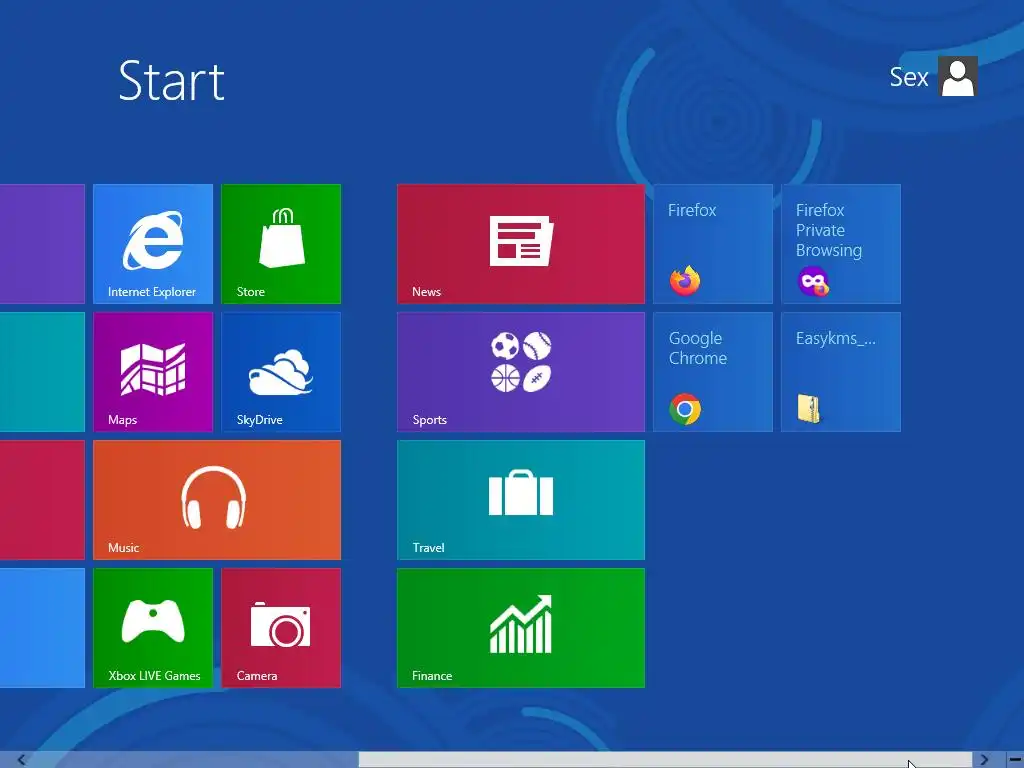1024x768 pixels.
Task: Click the user account picture
Action: point(957,76)
